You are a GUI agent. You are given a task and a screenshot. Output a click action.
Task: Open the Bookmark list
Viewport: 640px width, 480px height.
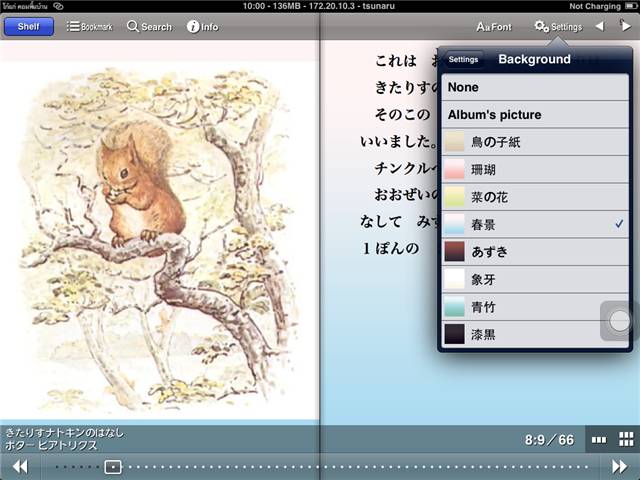[x=89, y=27]
